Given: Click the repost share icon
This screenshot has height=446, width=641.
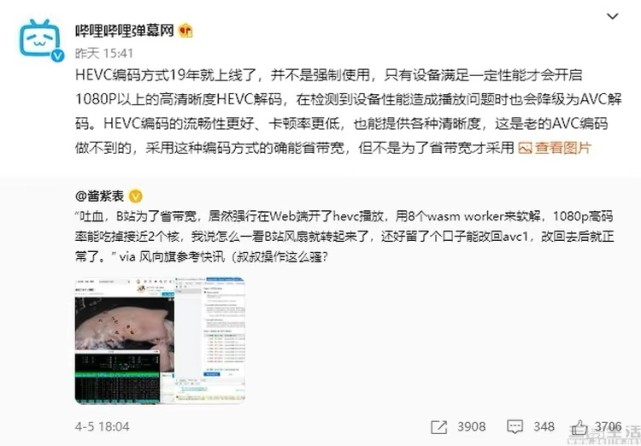Looking at the screenshot, I should pos(439,427).
